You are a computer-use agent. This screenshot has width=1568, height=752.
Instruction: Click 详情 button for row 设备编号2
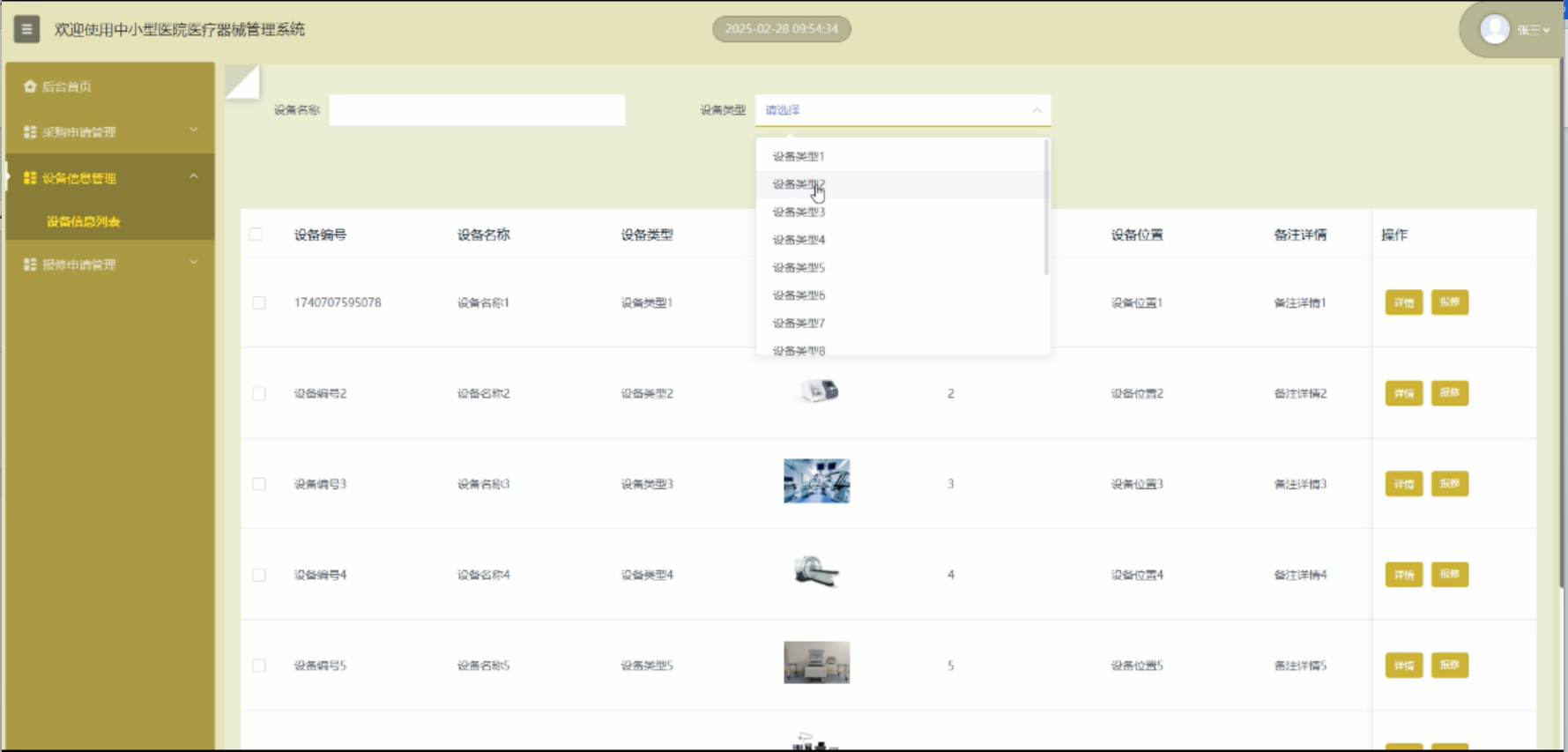(1404, 393)
